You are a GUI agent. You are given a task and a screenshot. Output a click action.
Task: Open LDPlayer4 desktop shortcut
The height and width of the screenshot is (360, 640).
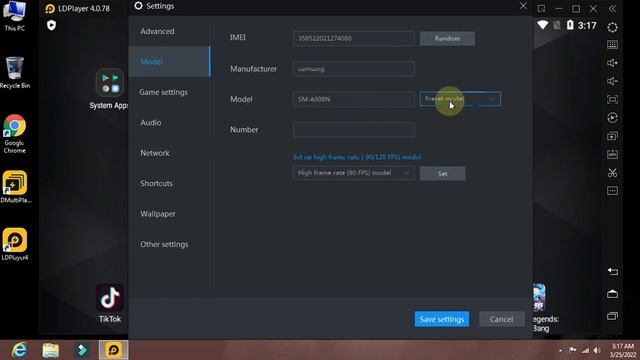[x=15, y=244]
